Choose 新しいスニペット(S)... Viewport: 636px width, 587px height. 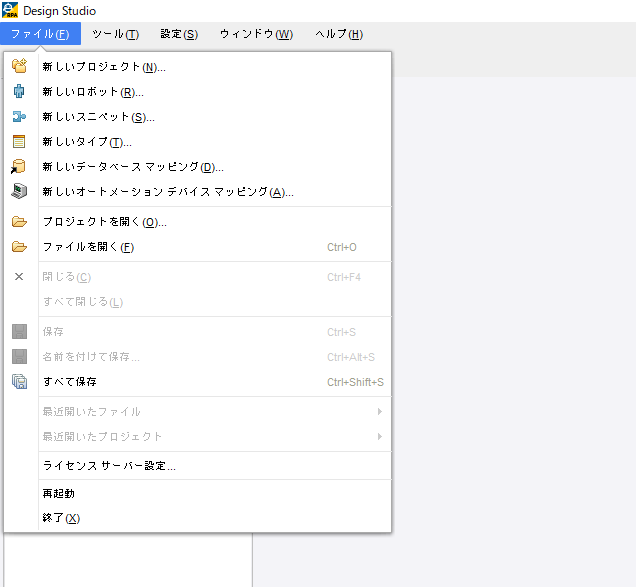(198, 117)
